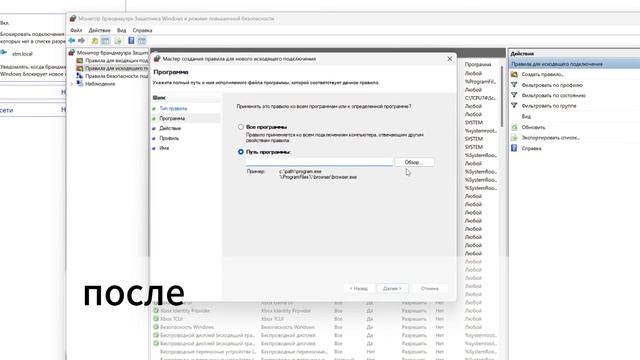Screen dimensions: 640x360
Task: Click the C:\TCPU74 program cell
Action: point(480,98)
